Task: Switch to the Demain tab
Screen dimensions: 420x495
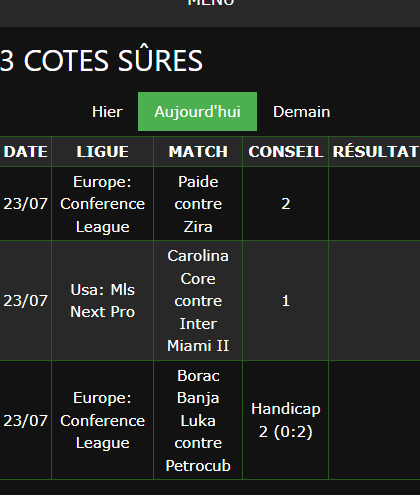Action: (302, 112)
